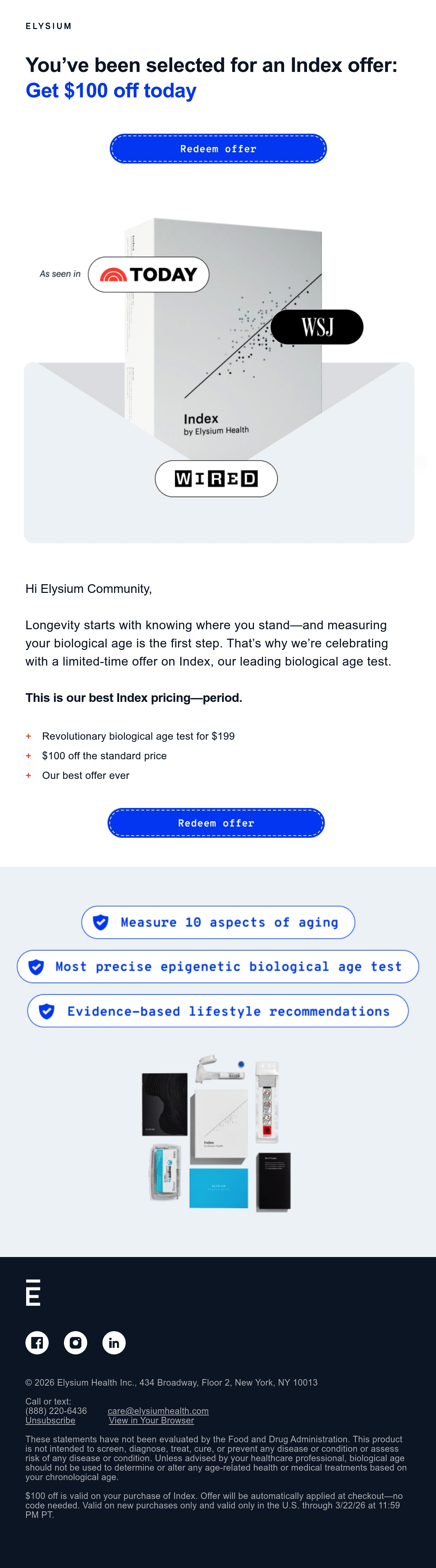The width and height of the screenshot is (436, 1568).
Task: Open the Facebook icon in footer
Action: click(x=37, y=1342)
